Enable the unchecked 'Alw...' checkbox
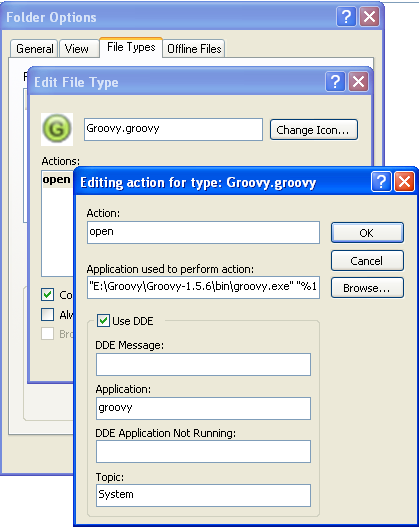 [x=48, y=314]
